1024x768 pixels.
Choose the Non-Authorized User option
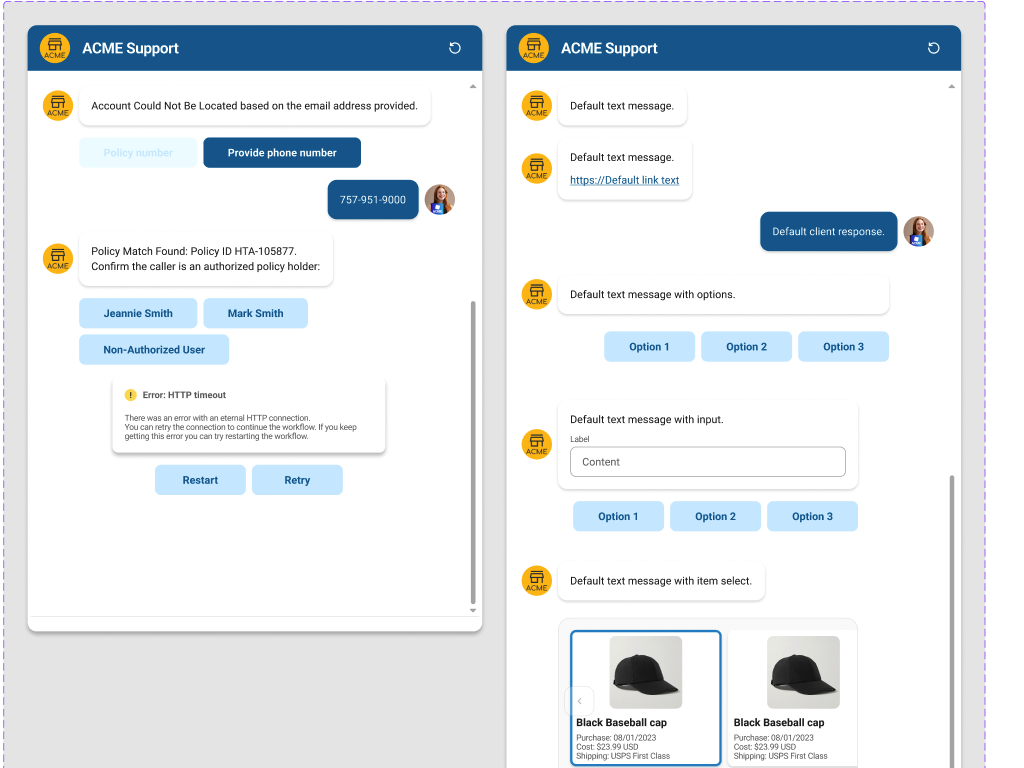point(154,350)
